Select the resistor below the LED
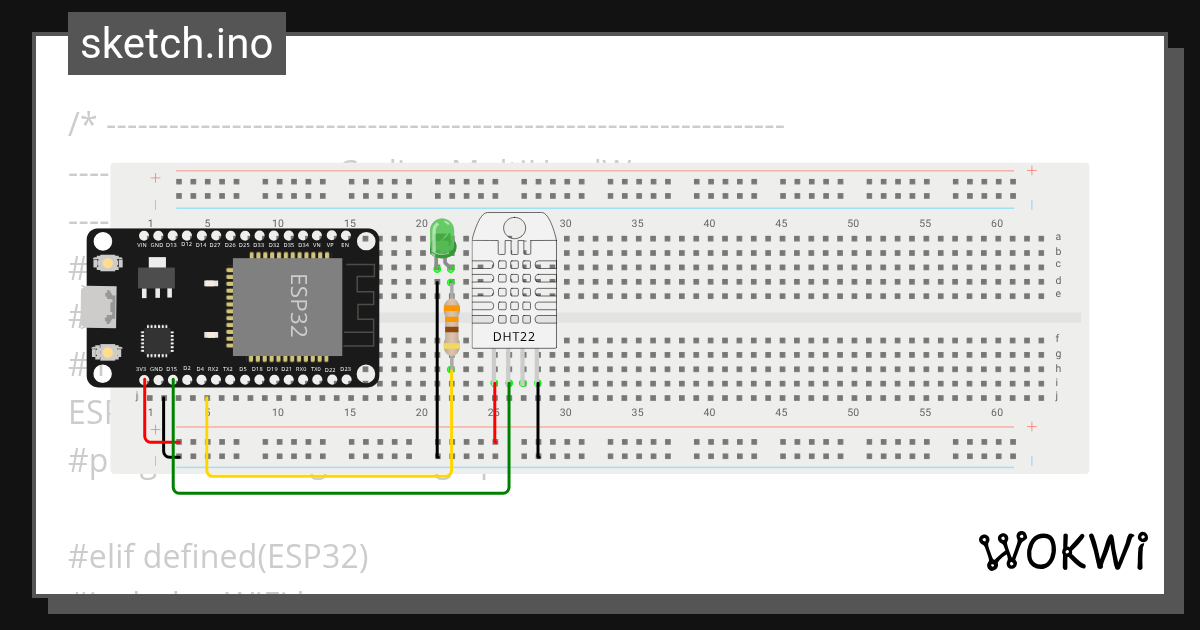This screenshot has width=1200, height=630. [451, 325]
